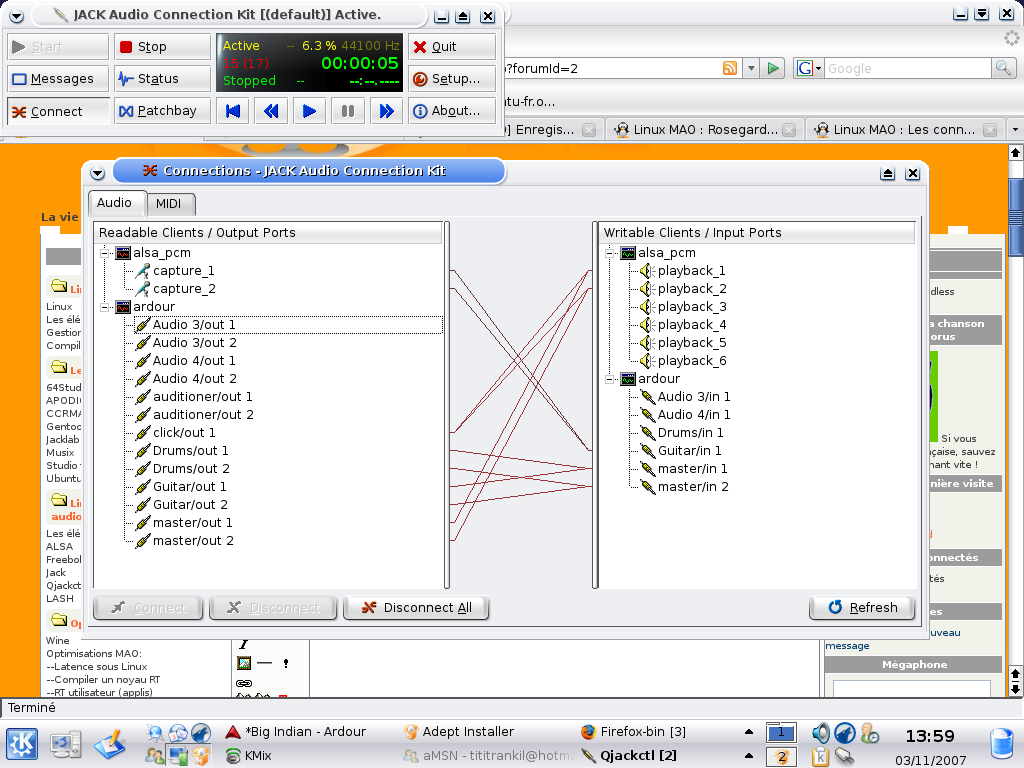Collapse the ardour output ports tree

point(105,307)
